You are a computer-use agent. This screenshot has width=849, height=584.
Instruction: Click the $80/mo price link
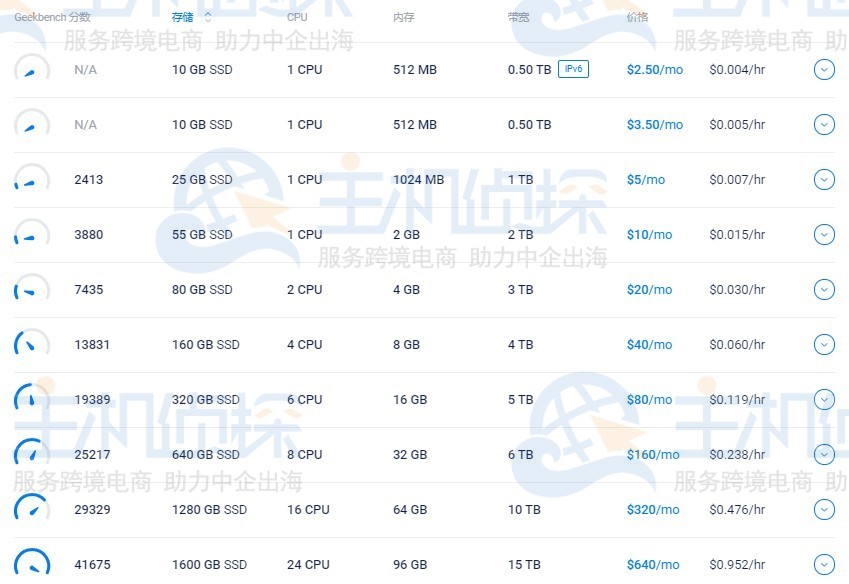tap(649, 400)
